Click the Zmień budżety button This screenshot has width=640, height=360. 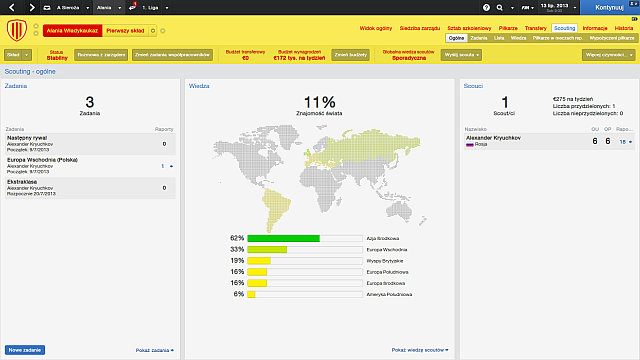click(350, 55)
